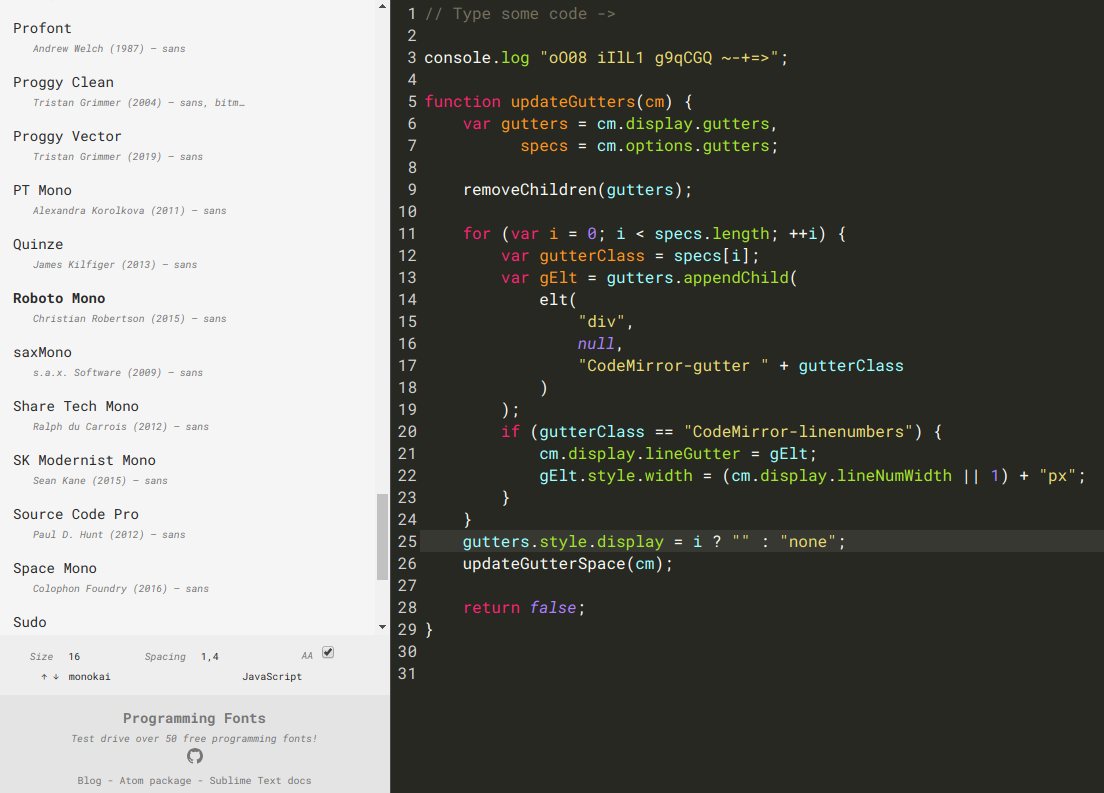The width and height of the screenshot is (1104, 793).
Task: Click the font list scrollbar up arrow
Action: [x=381, y=6]
